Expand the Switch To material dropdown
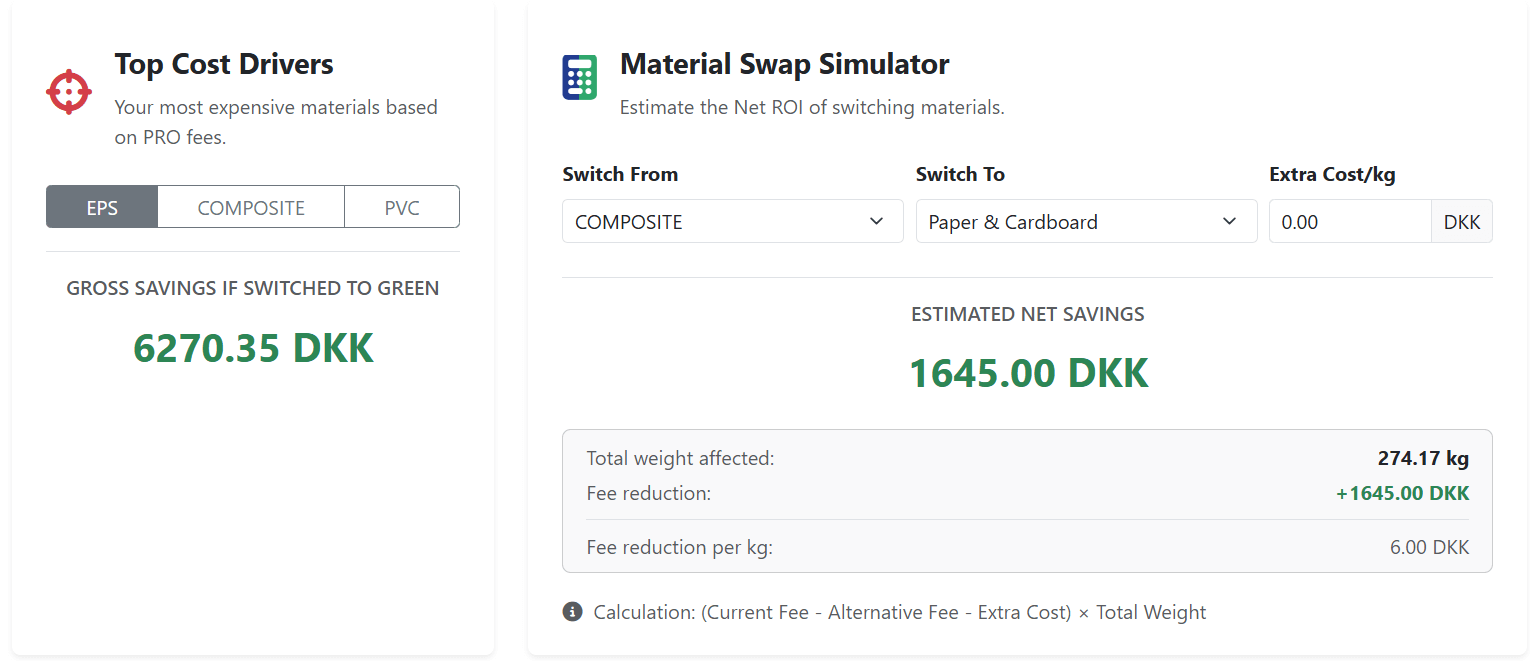This screenshot has width=1530, height=661. [x=1086, y=221]
